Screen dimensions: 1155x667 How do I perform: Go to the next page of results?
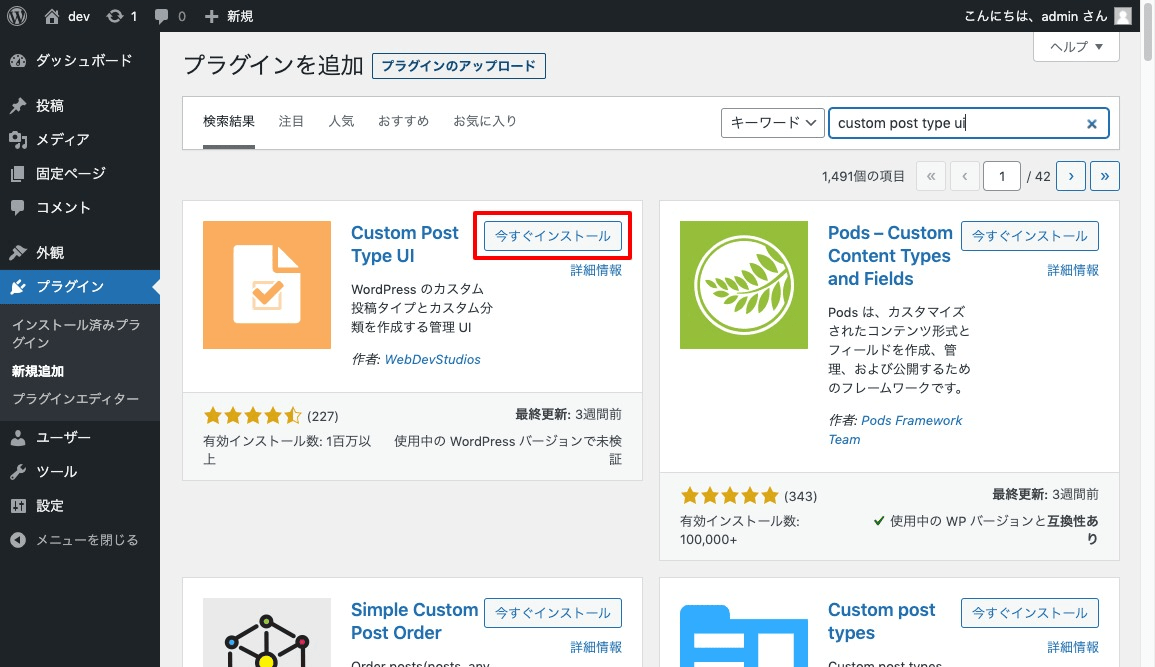[x=1071, y=176]
